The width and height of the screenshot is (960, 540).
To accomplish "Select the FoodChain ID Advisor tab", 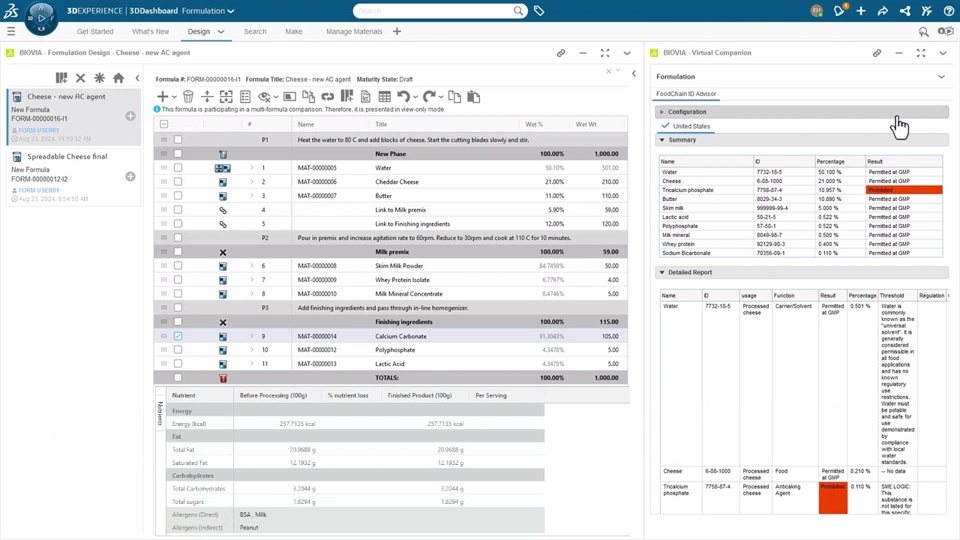I will [x=686, y=94].
